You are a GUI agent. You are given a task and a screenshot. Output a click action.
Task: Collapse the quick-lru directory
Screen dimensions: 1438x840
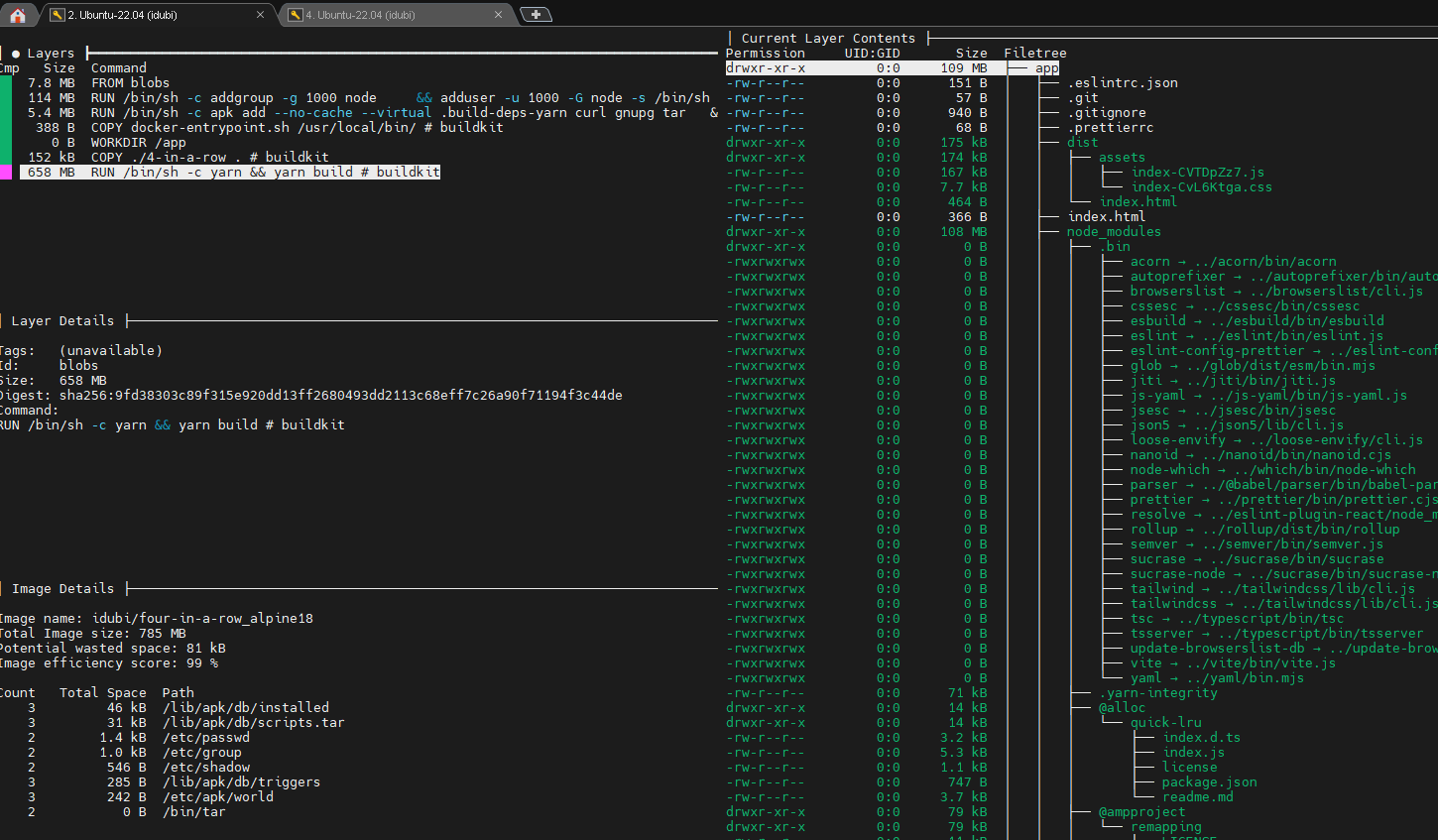coord(1166,722)
